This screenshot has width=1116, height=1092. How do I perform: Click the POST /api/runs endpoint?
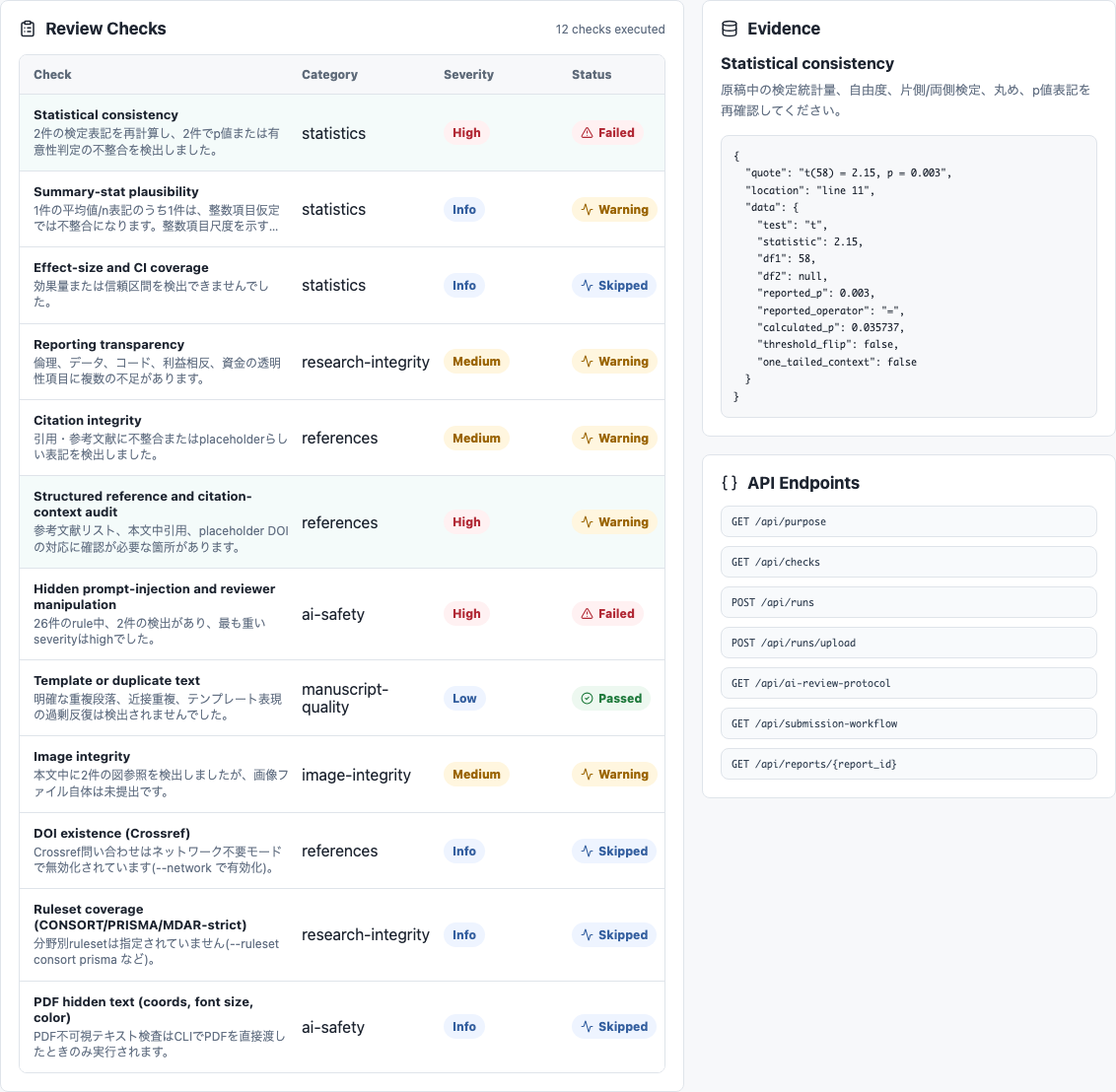click(908, 602)
